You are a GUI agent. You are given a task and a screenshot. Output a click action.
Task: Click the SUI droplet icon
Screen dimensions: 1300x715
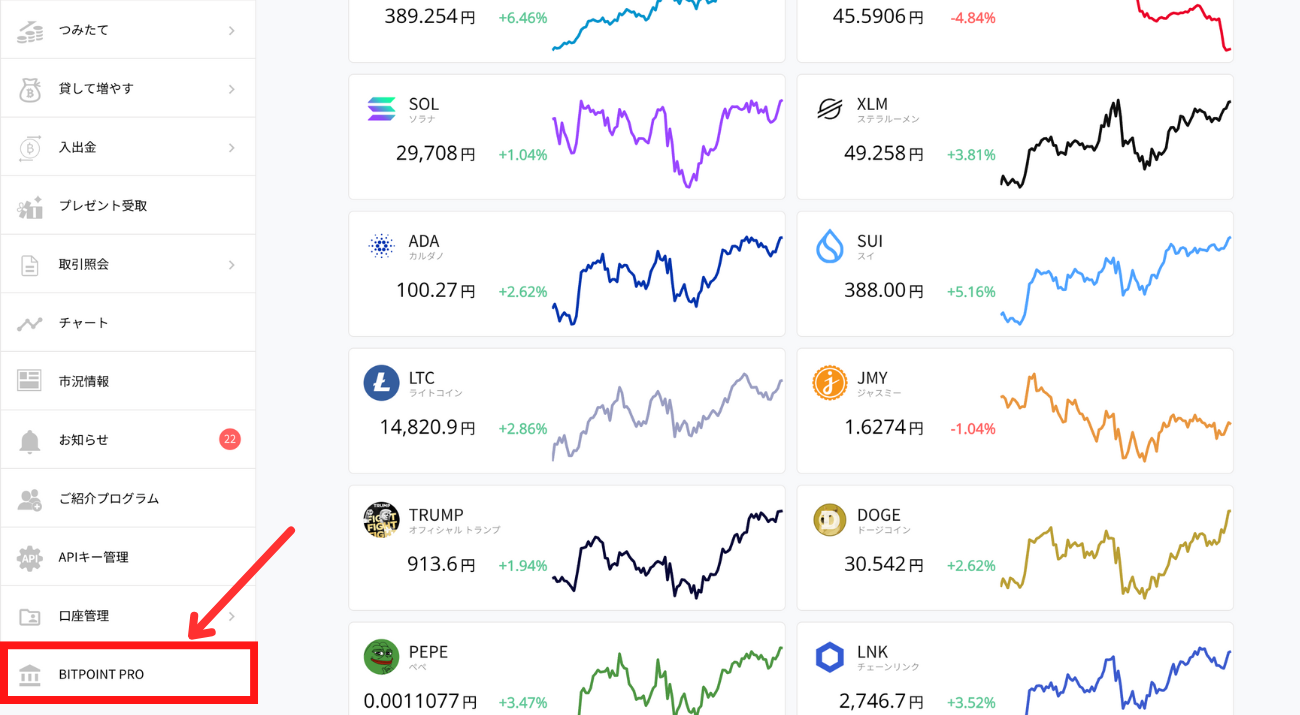coord(830,246)
